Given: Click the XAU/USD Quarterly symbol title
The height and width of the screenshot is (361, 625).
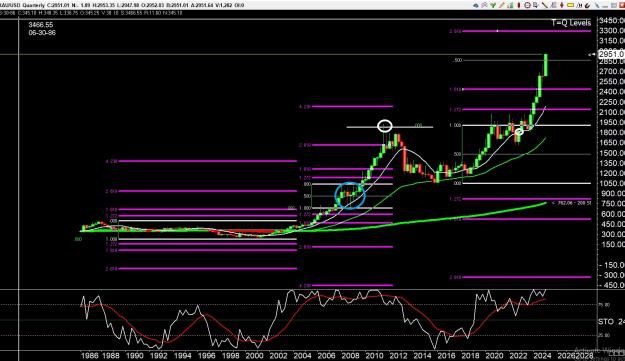Looking at the screenshot, I should 22,5.
